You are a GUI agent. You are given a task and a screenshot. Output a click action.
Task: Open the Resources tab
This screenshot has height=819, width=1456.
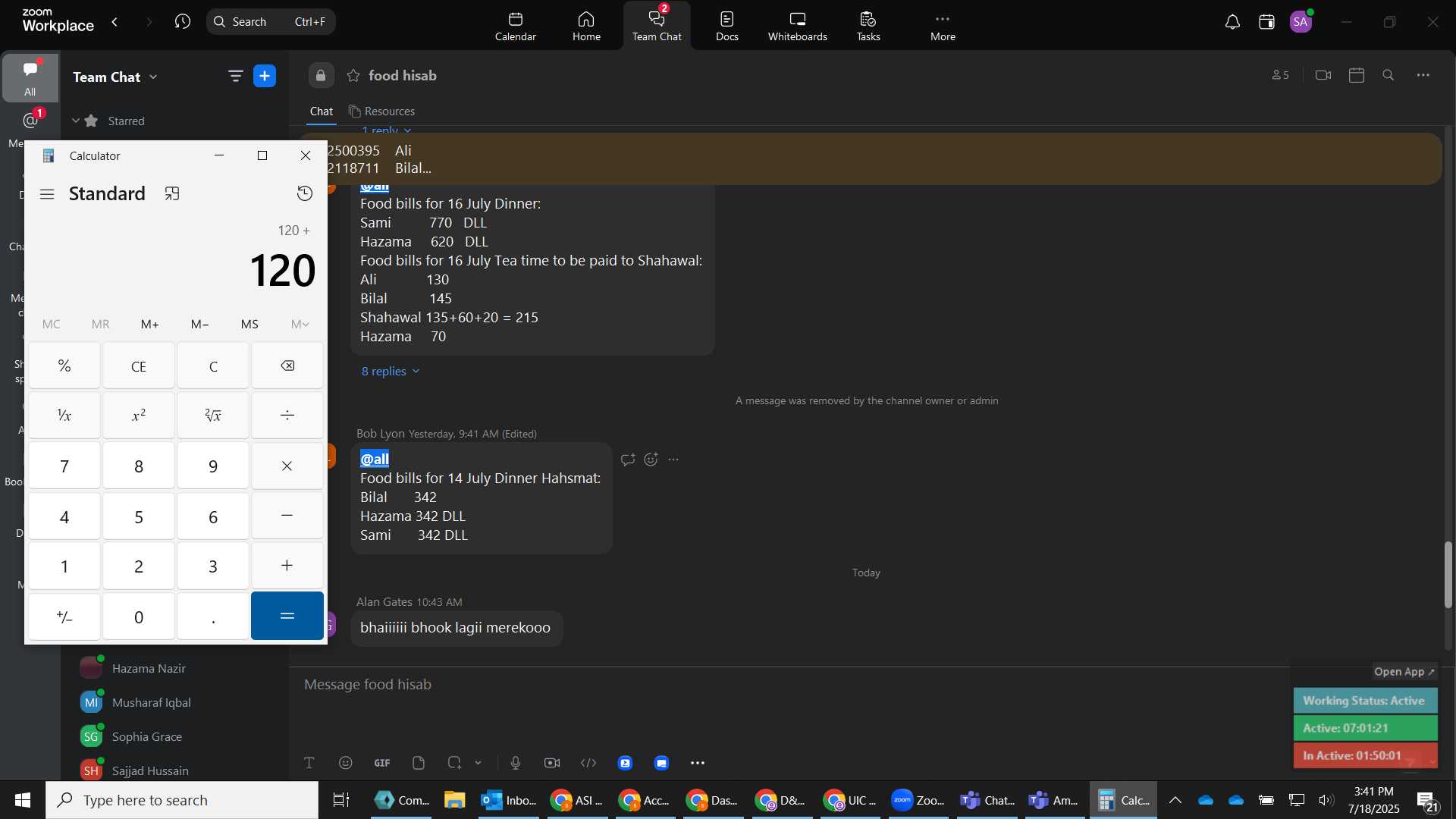click(381, 111)
